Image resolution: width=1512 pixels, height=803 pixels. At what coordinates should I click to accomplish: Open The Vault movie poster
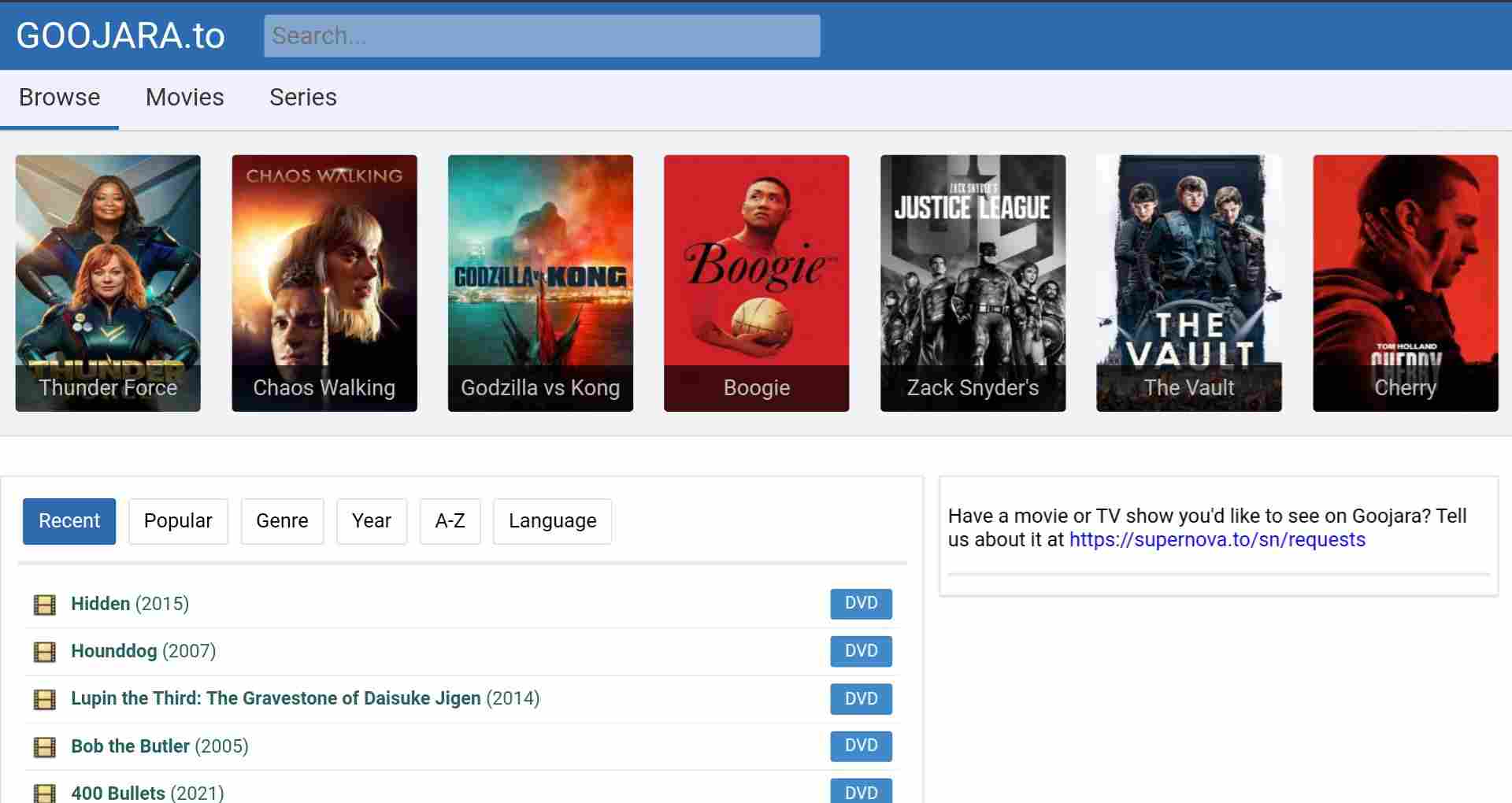click(1189, 283)
